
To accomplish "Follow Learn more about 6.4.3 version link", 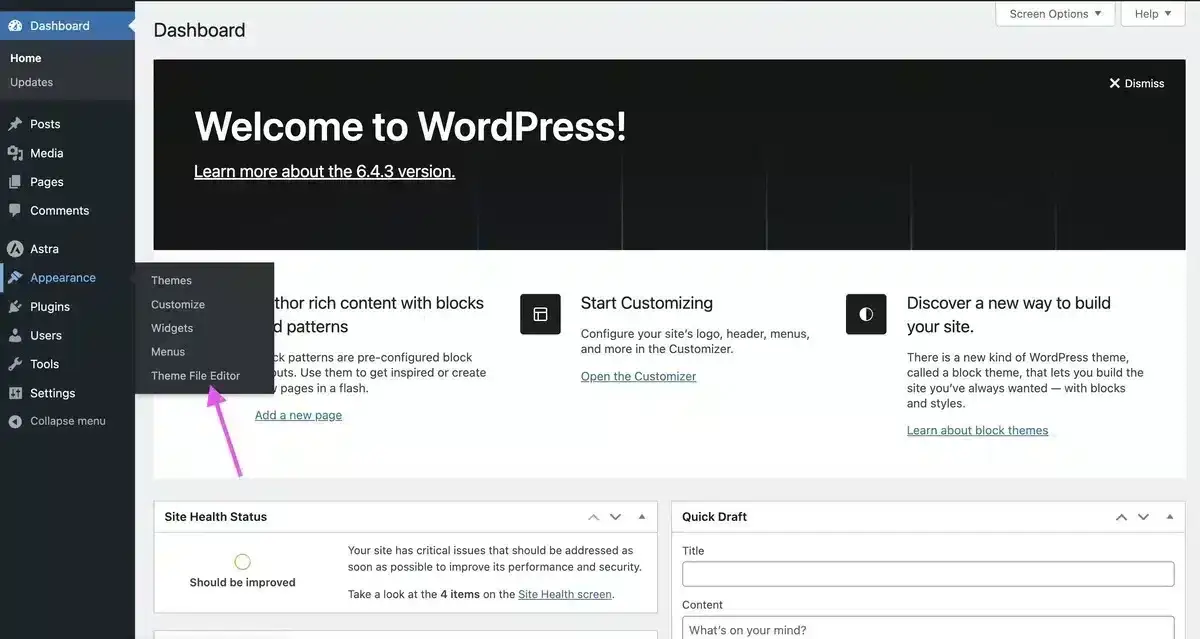I will pos(324,171).
